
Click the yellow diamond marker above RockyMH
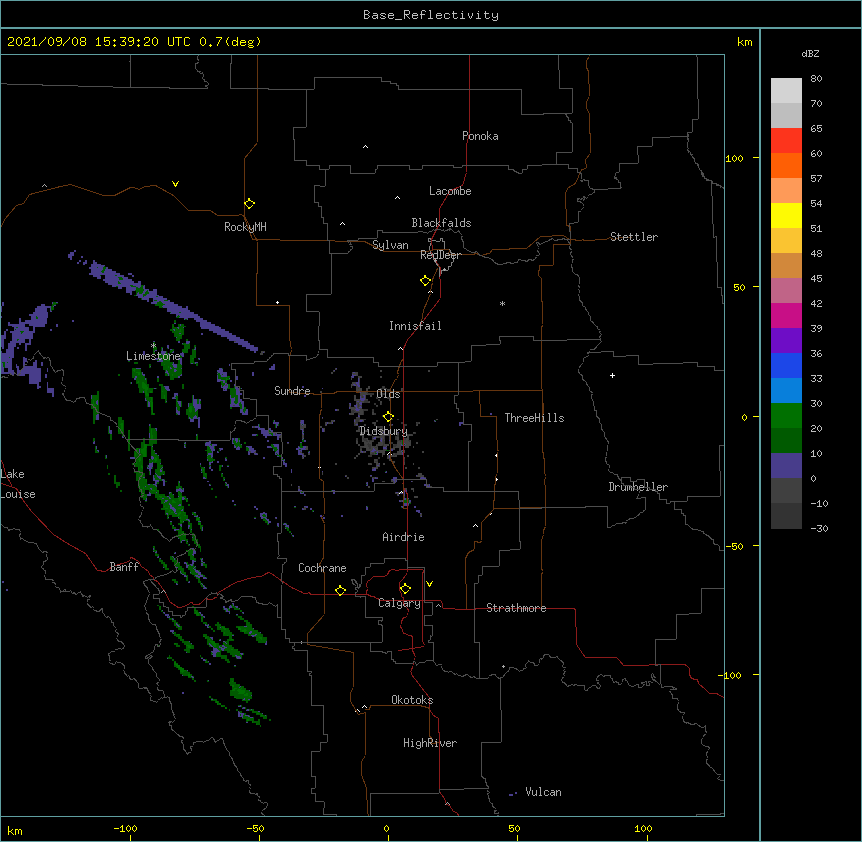point(250,204)
